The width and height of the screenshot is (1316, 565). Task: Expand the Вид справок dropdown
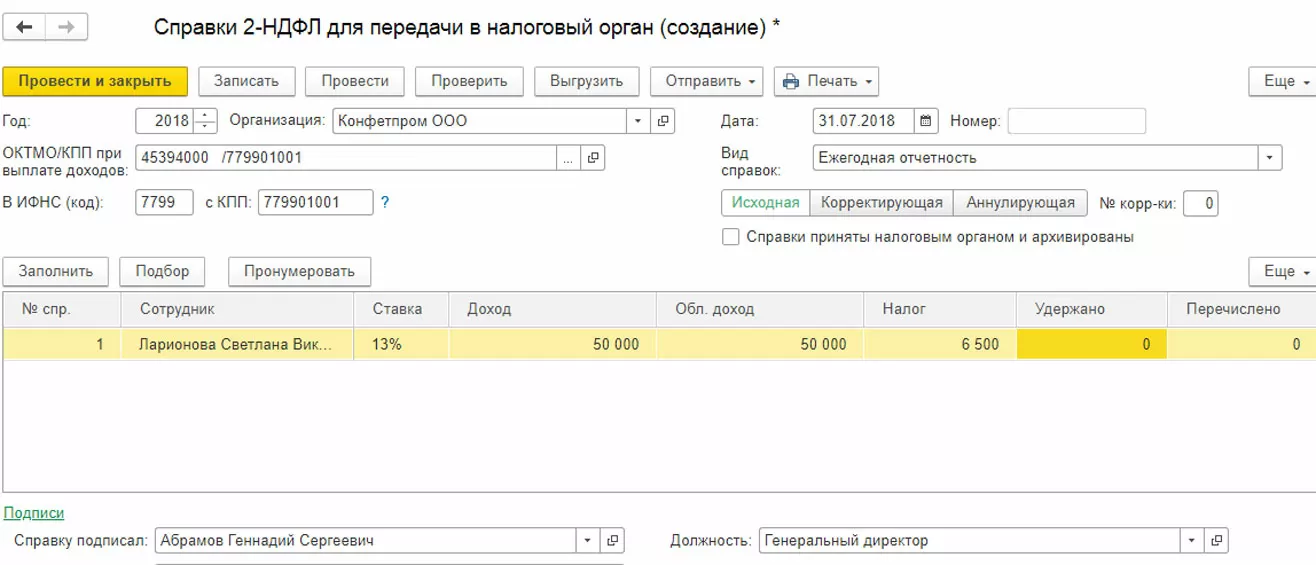click(x=1269, y=158)
